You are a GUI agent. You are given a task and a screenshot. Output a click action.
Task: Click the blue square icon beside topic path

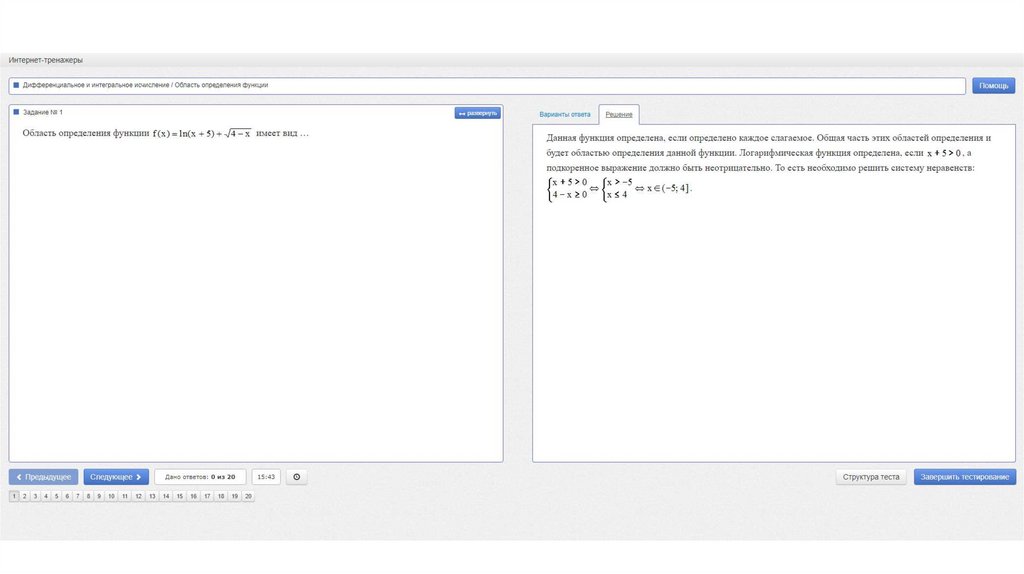coord(16,85)
